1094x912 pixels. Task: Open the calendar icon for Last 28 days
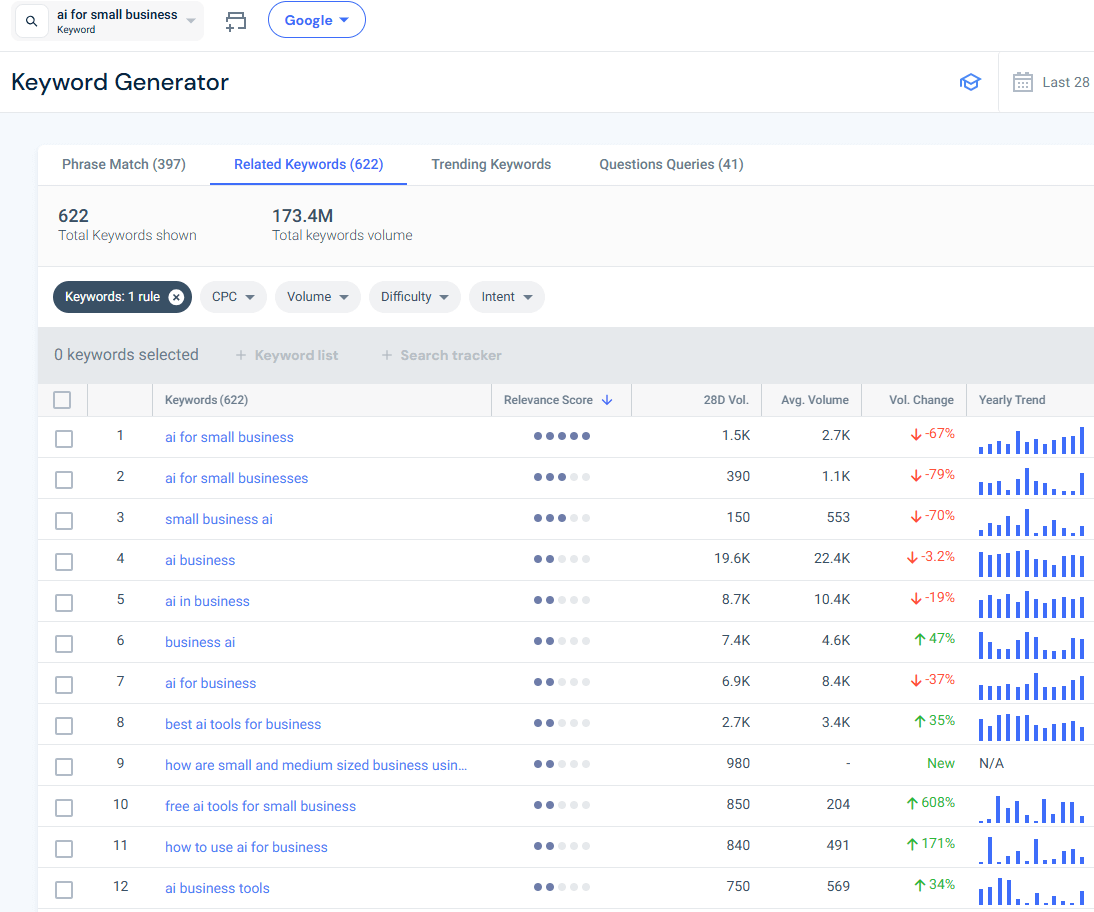[x=1022, y=82]
